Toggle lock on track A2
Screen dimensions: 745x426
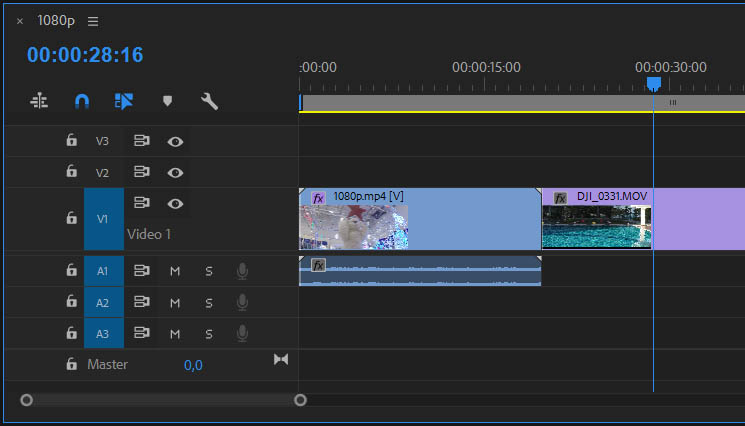71,302
